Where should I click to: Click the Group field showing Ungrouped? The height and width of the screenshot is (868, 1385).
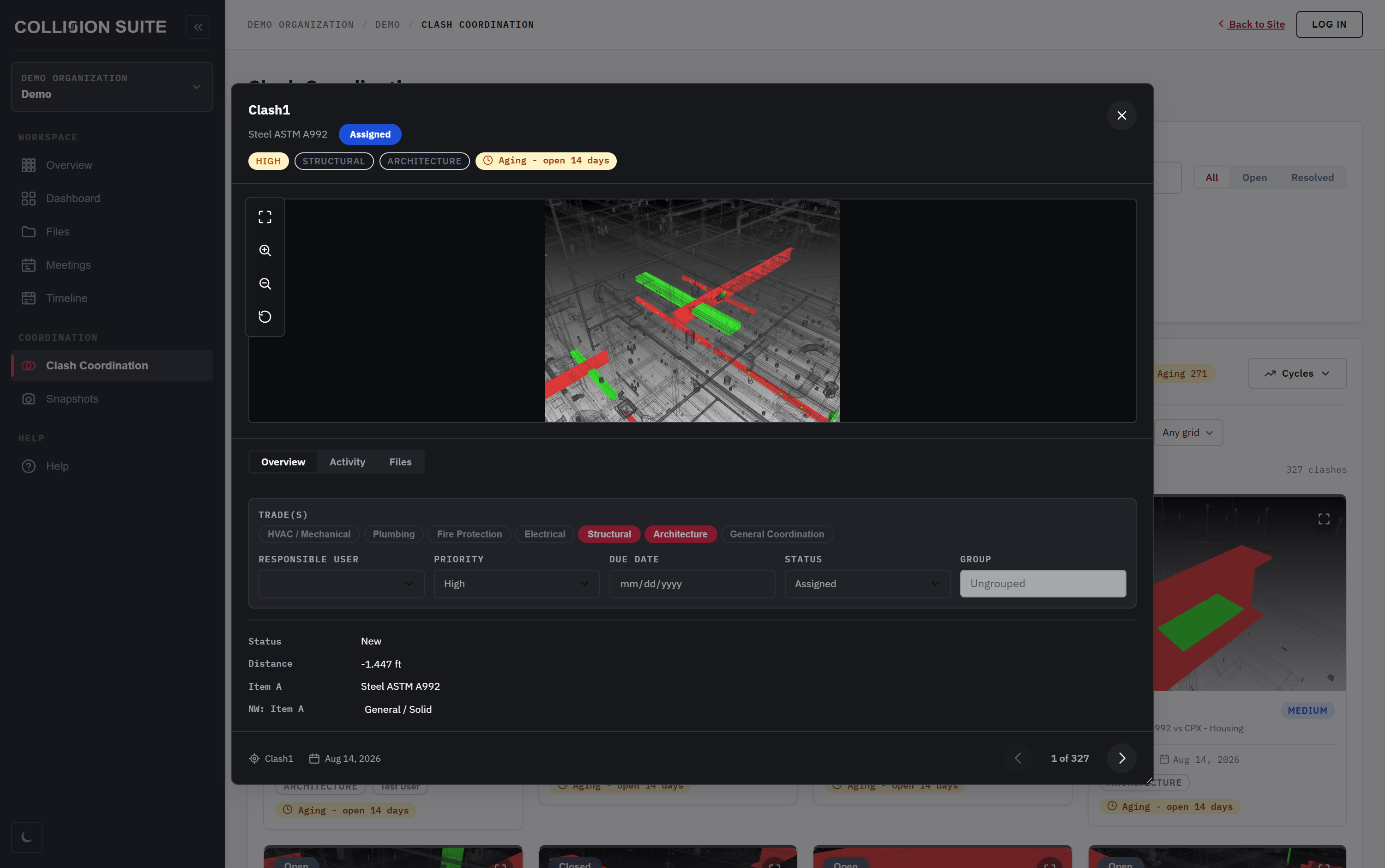(1043, 584)
